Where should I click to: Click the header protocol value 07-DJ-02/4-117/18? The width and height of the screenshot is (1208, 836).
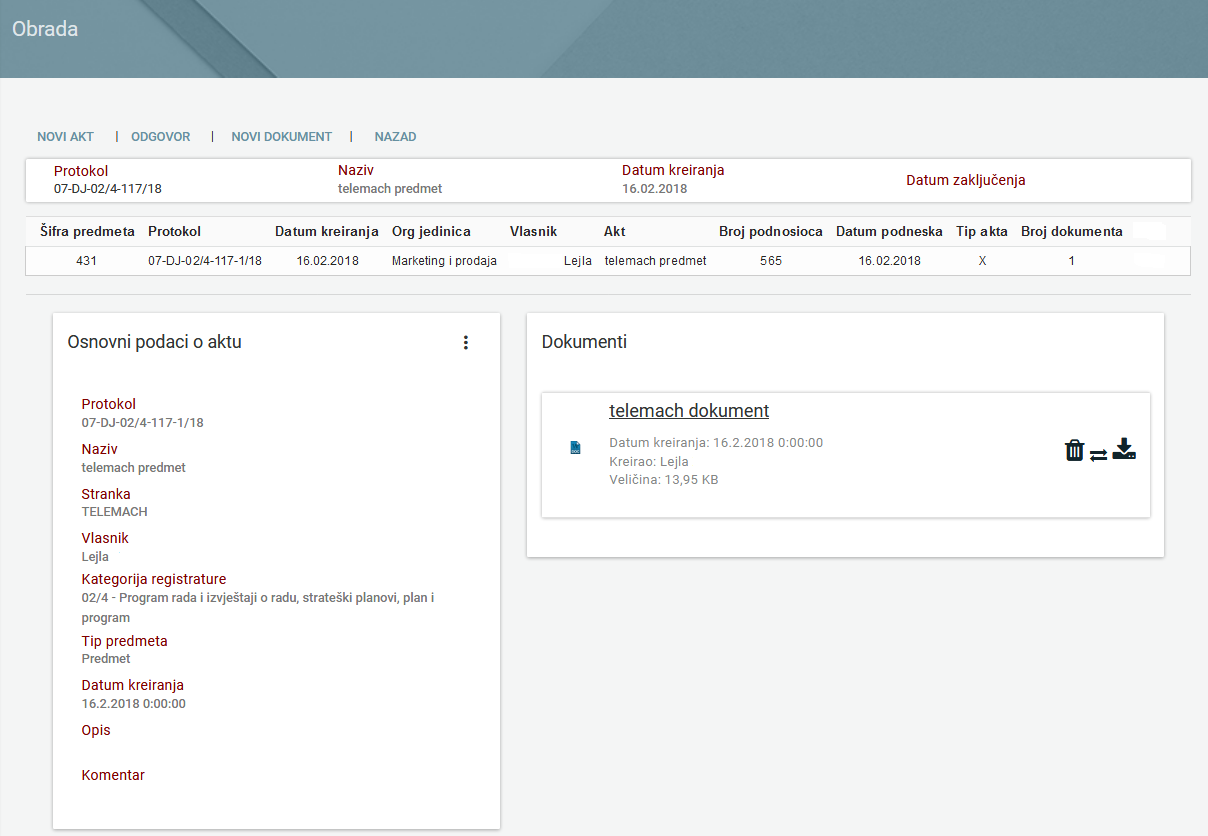point(108,188)
